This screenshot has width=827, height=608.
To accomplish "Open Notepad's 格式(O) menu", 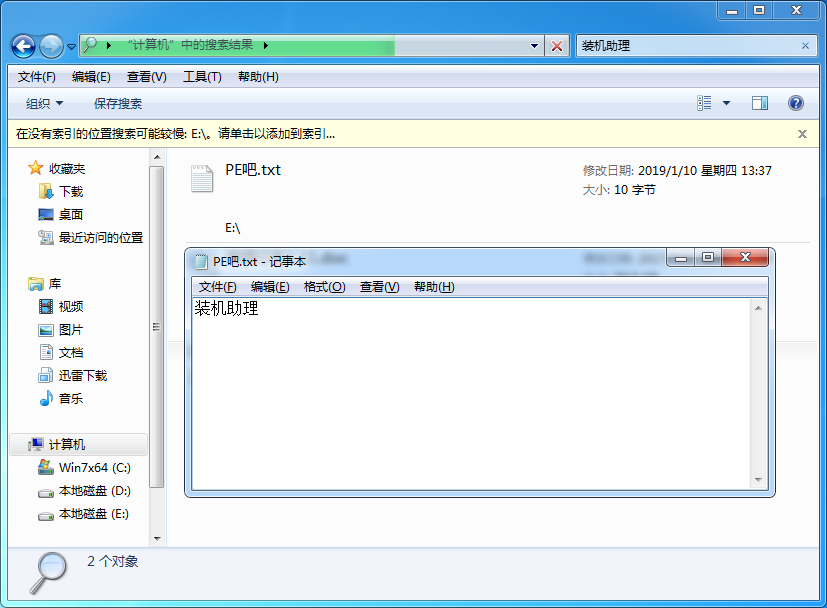I will [x=324, y=287].
